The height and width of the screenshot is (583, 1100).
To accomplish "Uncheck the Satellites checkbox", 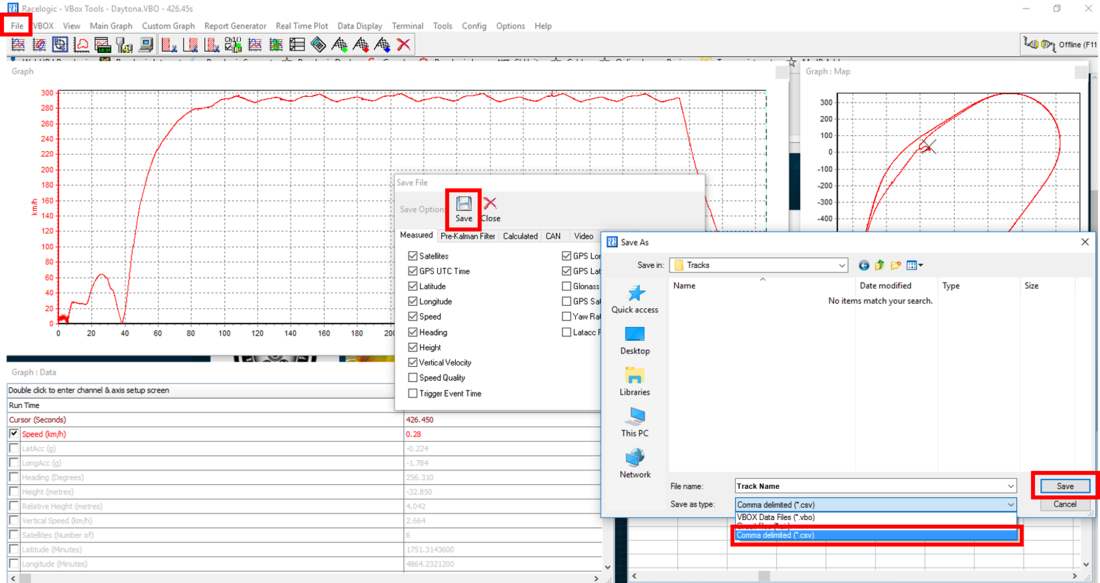I will tap(412, 256).
